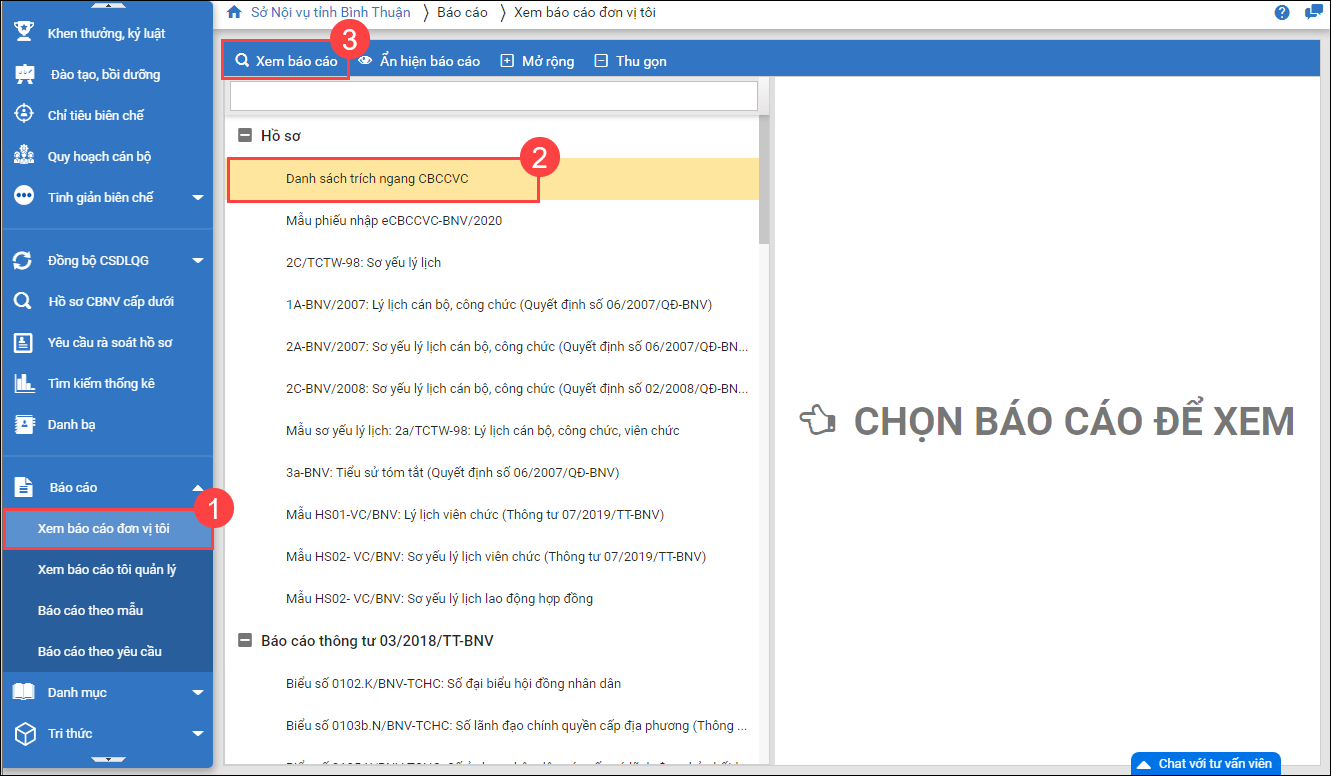Select Xem báo cáo tôi quản lý

coord(107,569)
